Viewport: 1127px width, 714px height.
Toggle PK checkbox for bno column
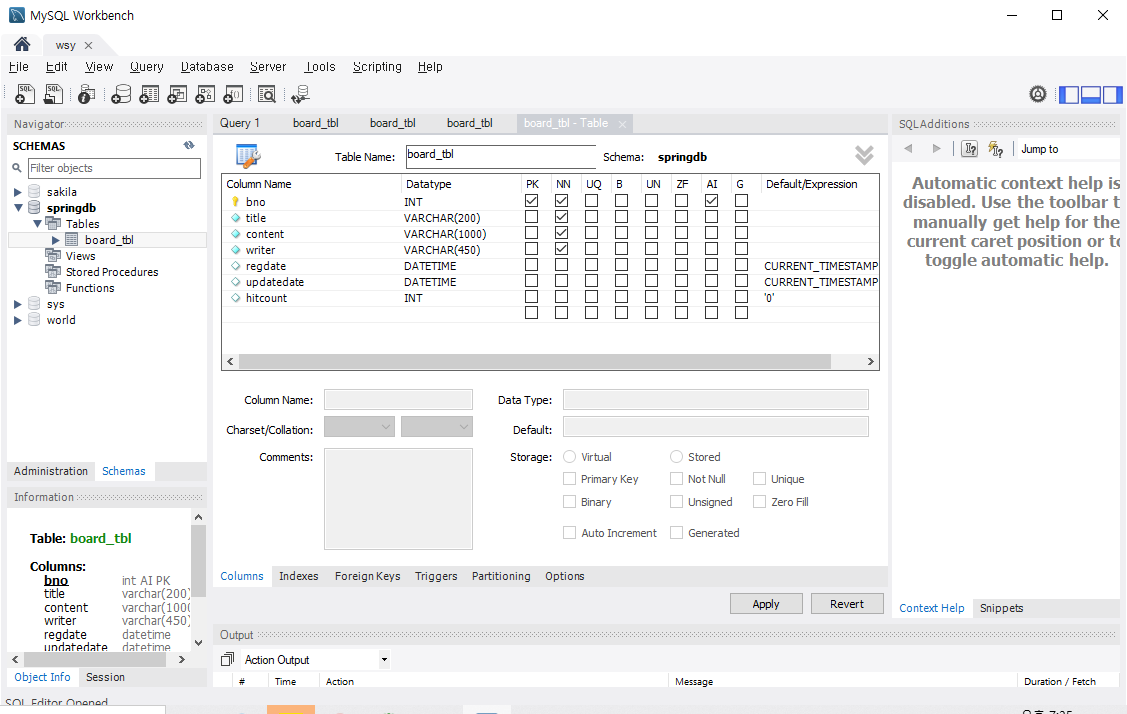click(532, 201)
